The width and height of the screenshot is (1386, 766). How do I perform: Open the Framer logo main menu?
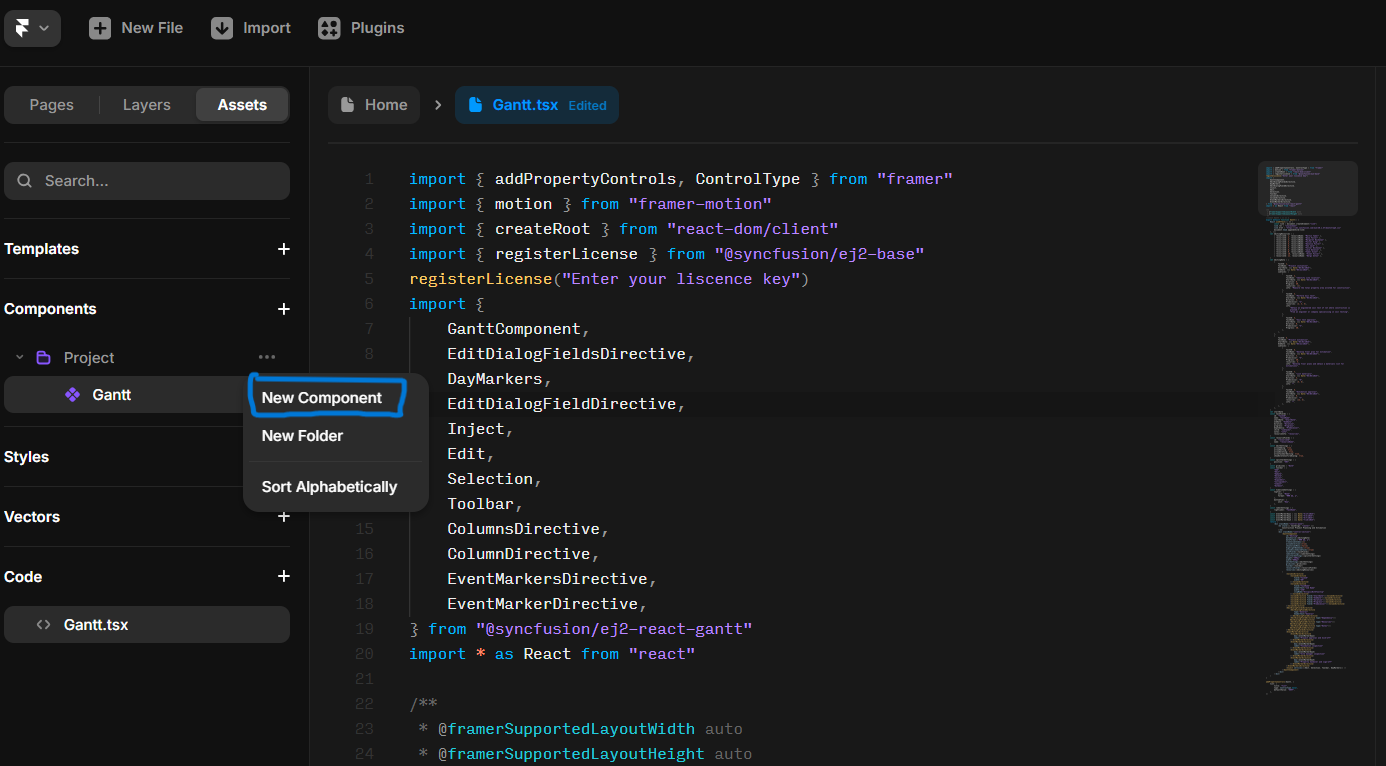click(32, 28)
